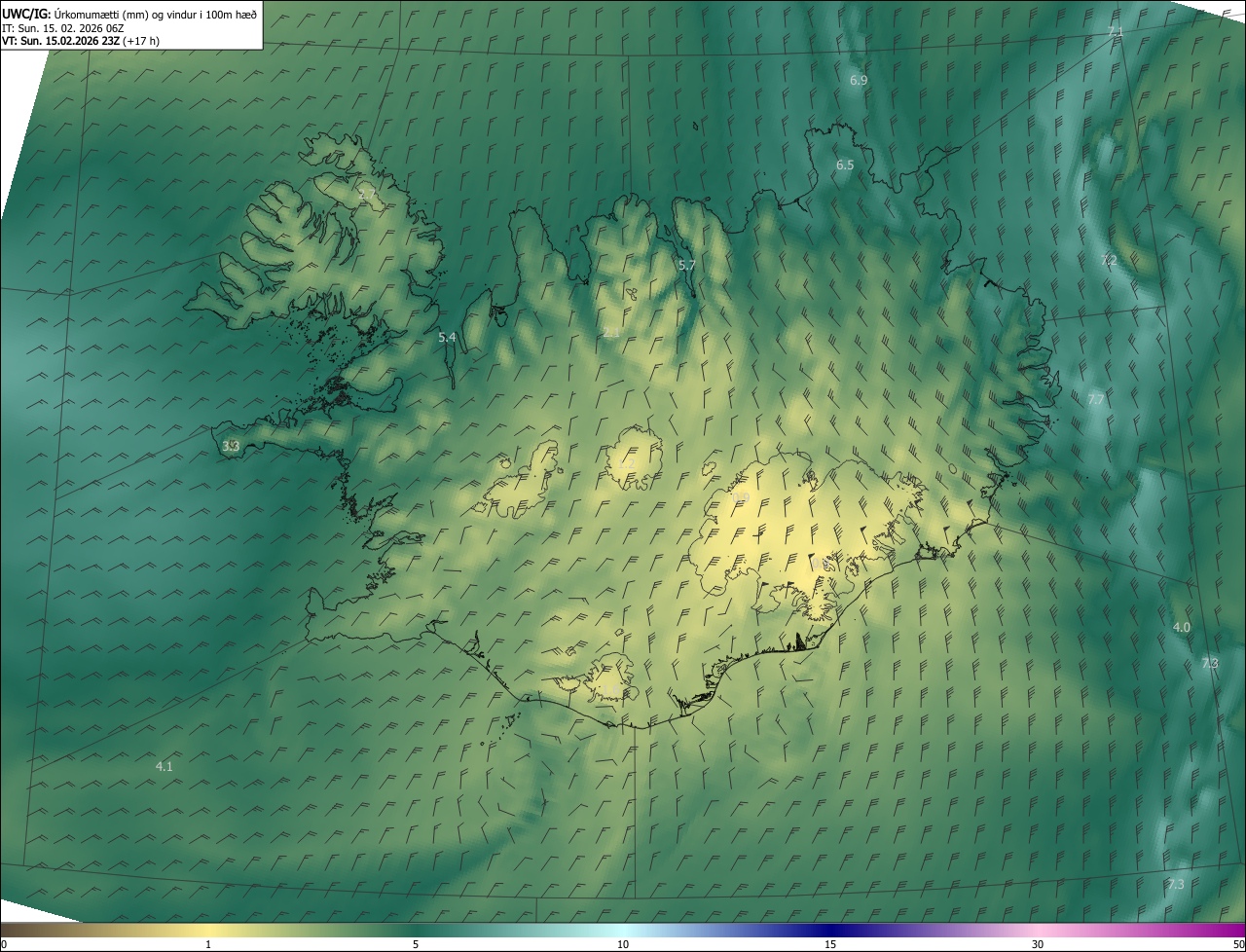The width and height of the screenshot is (1246, 952).
Task: Click the 7.2 value label on the map
Action: pyautogui.click(x=1109, y=261)
